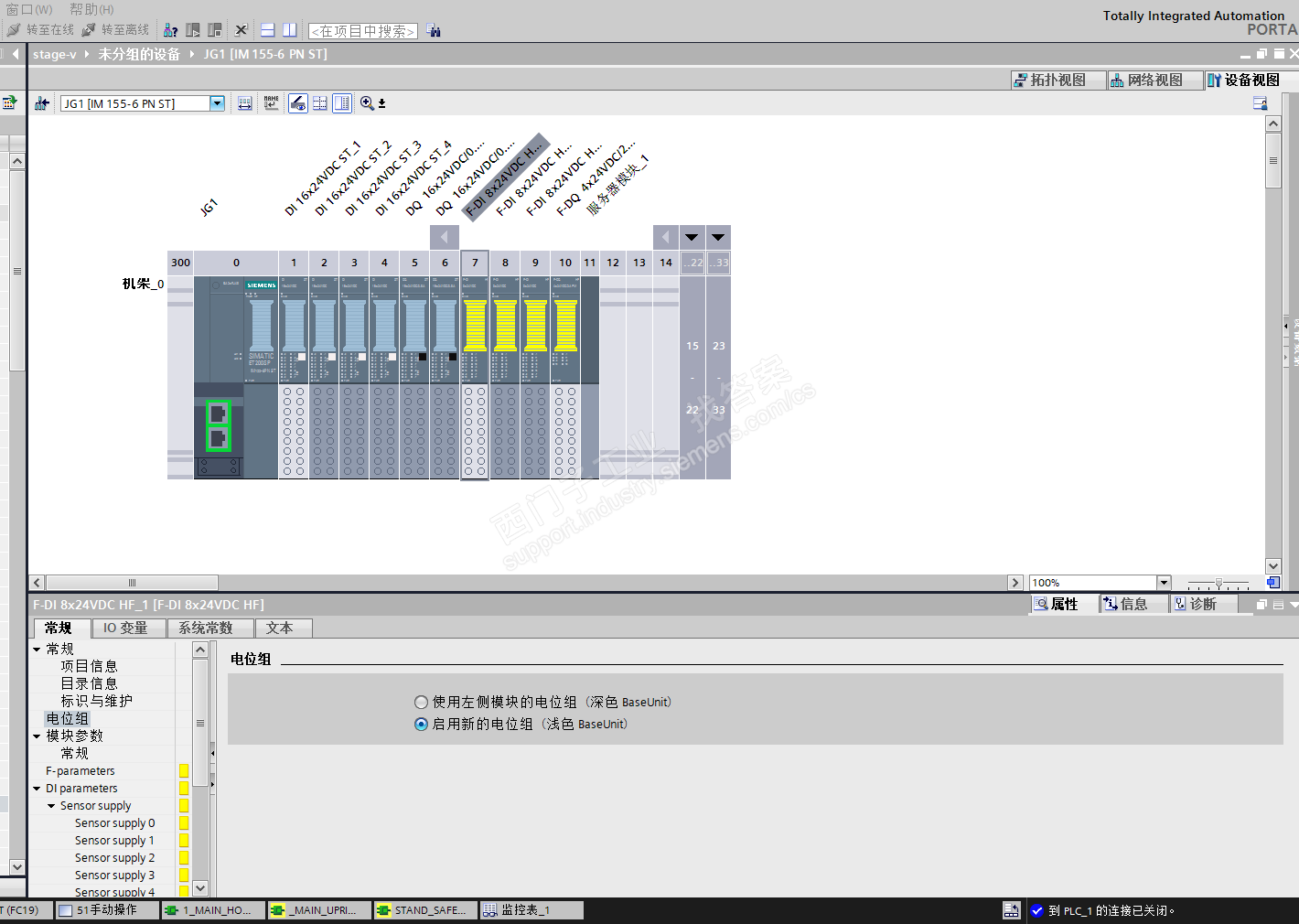Click the icon left of the device toolbar
Viewport: 1299px width, 924px height.
coord(9,102)
